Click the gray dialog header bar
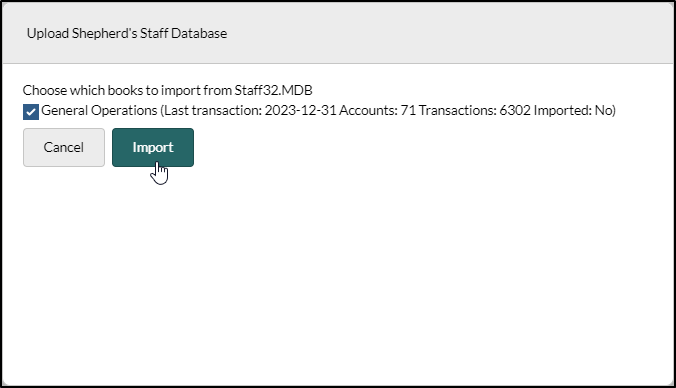The image size is (676, 388). coord(338,33)
